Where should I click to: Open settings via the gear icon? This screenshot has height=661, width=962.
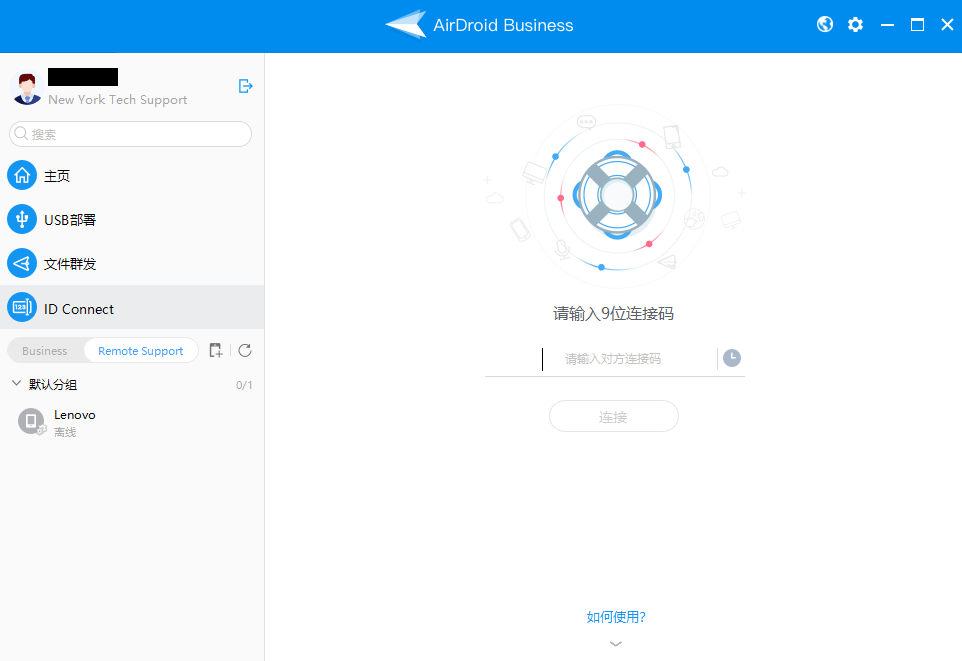855,25
